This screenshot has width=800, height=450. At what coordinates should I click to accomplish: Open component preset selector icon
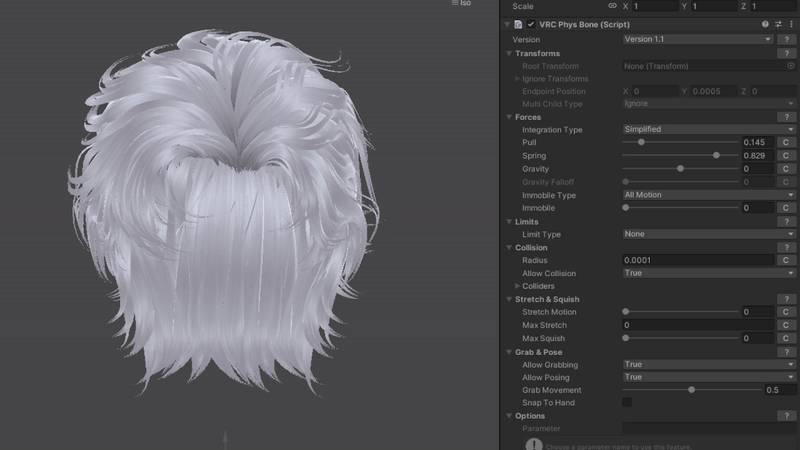point(778,24)
